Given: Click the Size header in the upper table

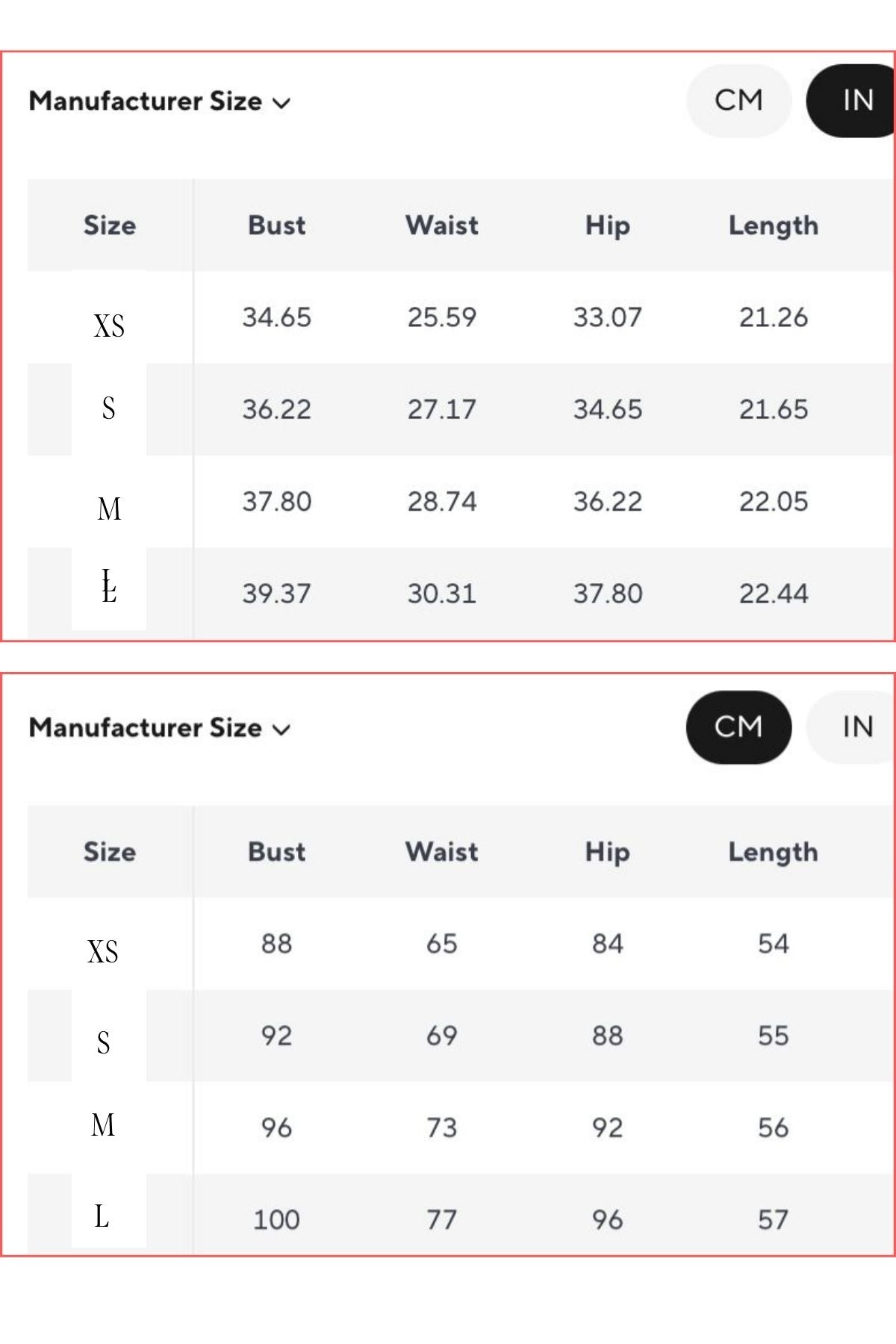Looking at the screenshot, I should (110, 225).
